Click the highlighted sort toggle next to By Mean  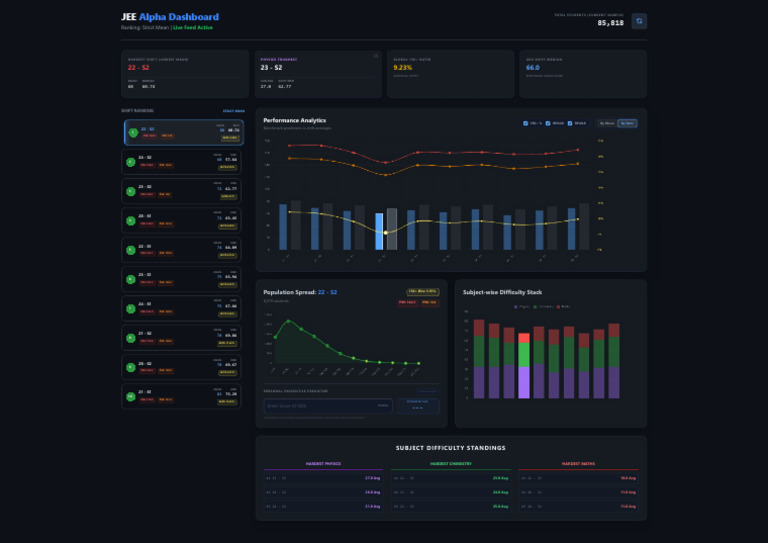pos(627,123)
